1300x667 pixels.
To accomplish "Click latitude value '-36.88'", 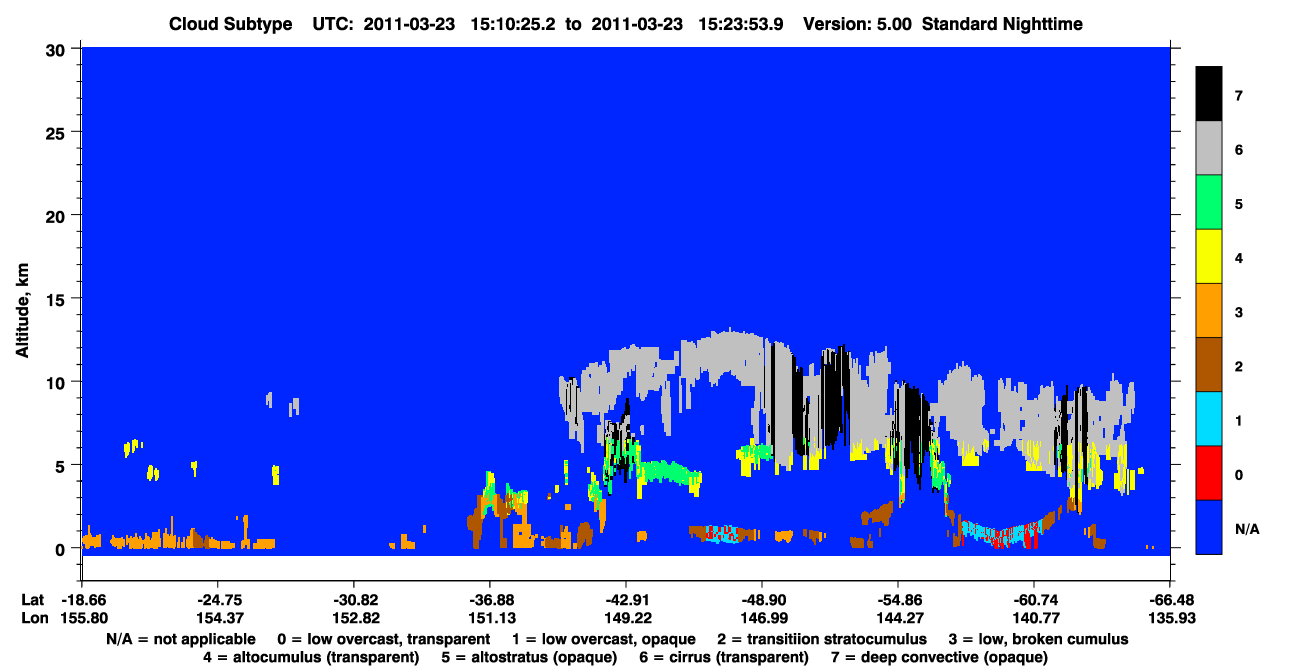I will 490,599.
